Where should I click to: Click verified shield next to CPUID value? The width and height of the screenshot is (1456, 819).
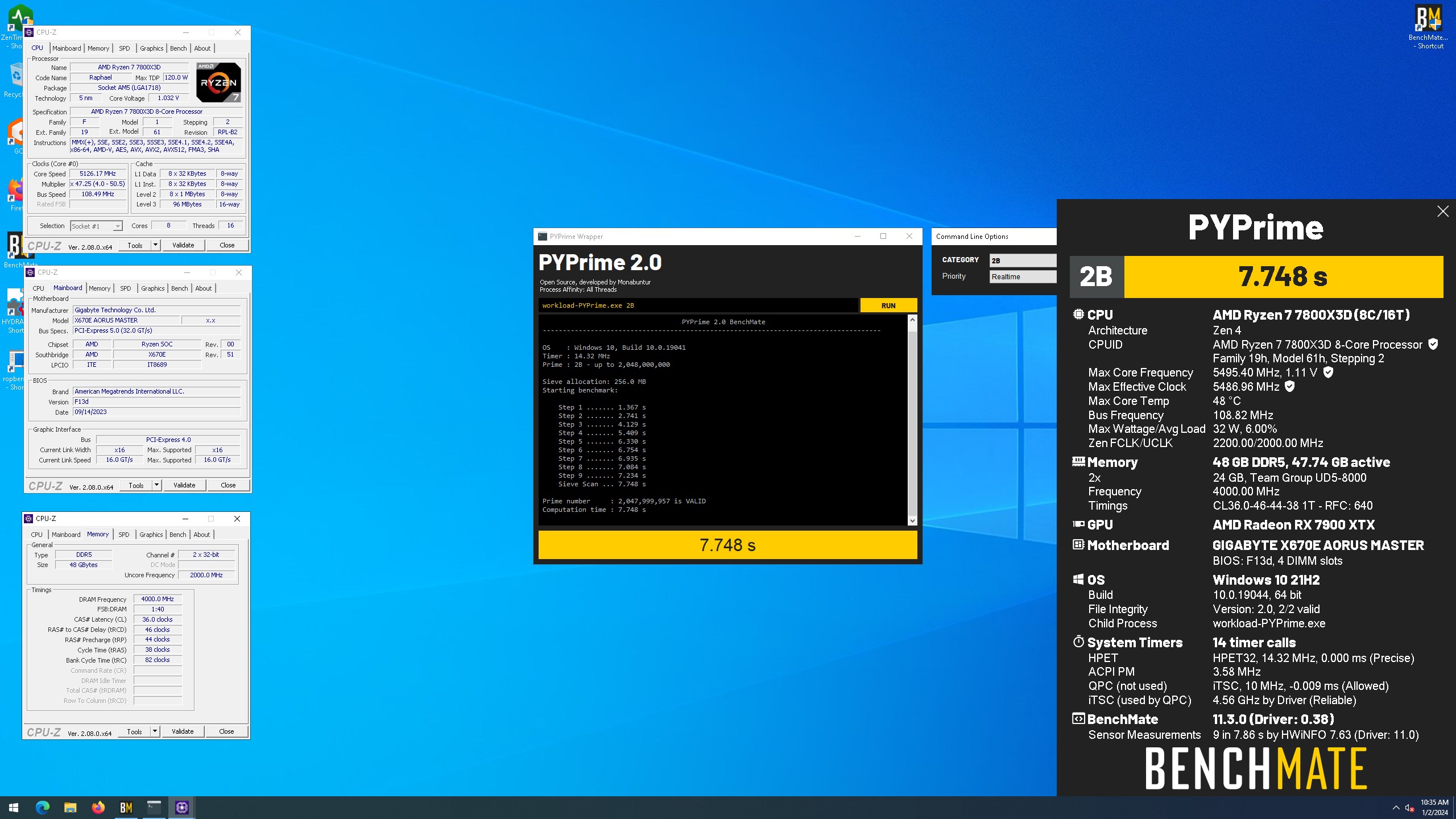1433,344
